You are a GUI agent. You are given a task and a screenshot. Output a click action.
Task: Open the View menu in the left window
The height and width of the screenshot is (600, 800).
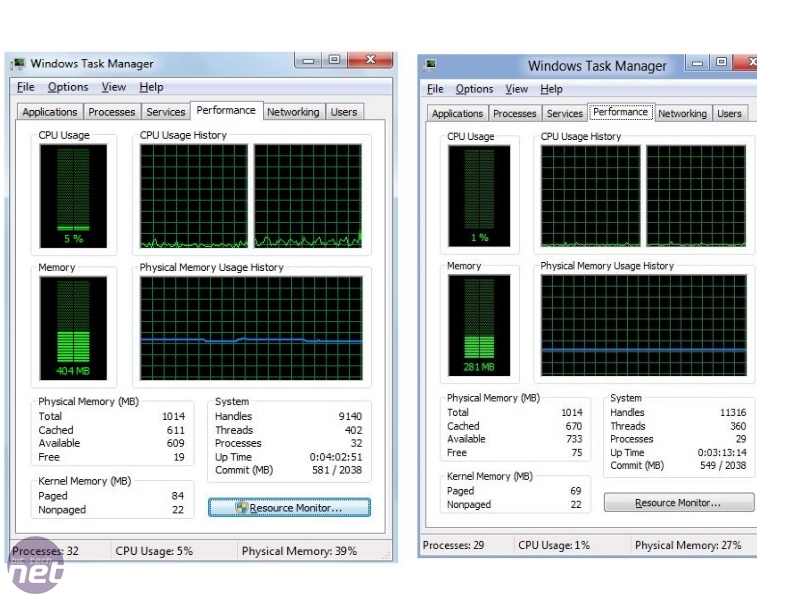[x=113, y=87]
